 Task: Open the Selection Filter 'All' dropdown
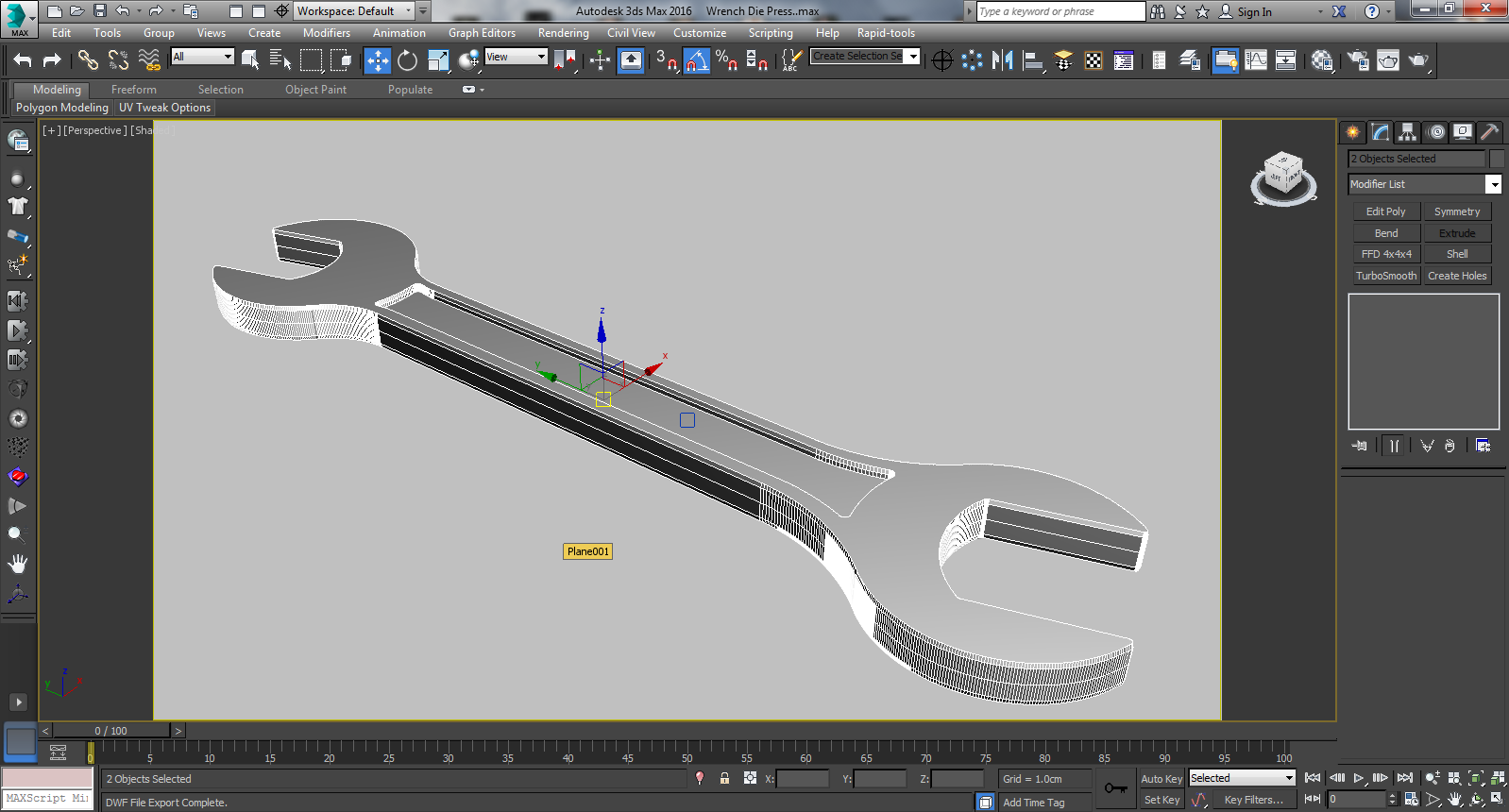point(202,57)
